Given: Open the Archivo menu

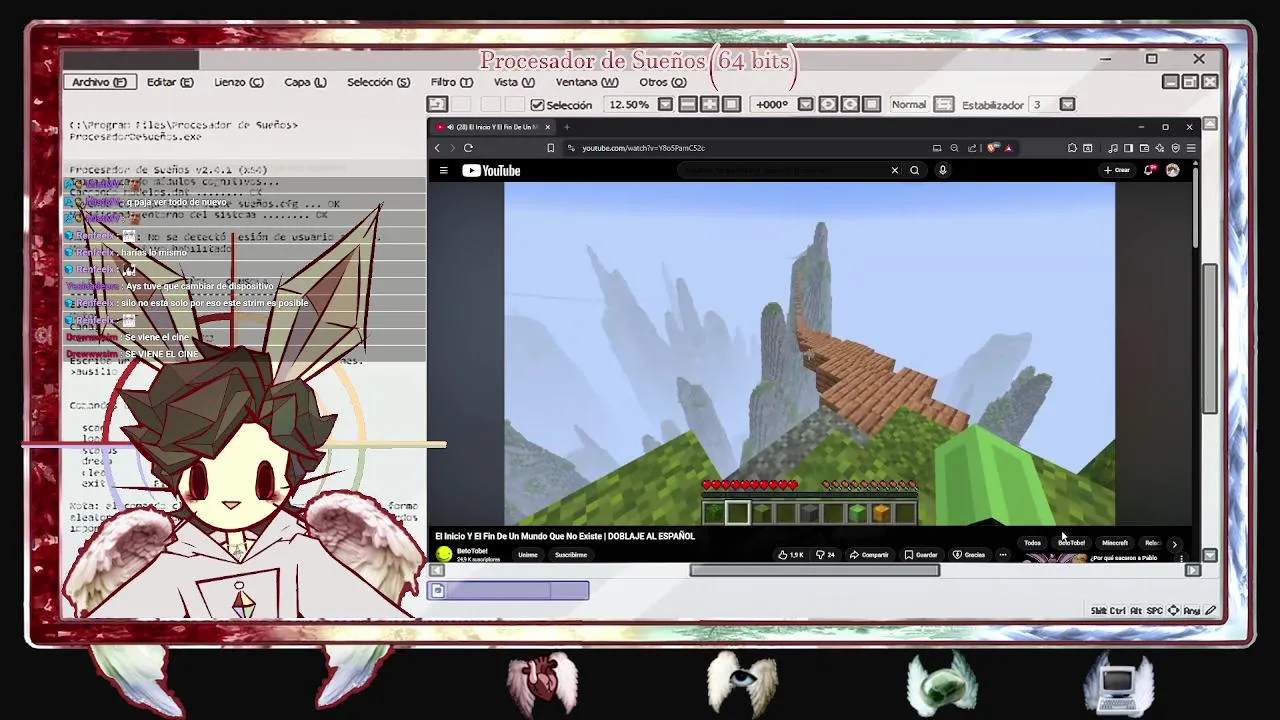Looking at the screenshot, I should point(99,82).
